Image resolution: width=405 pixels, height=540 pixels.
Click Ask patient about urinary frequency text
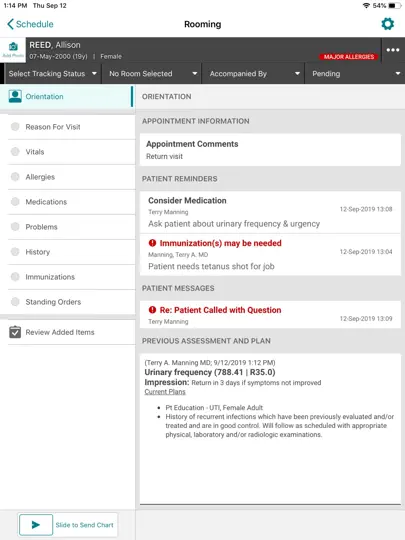[234, 224]
